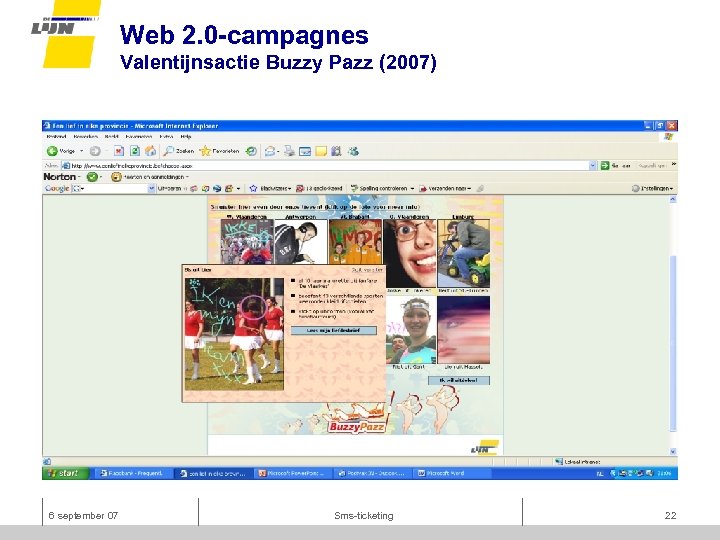Click the page vertical scrollbar thumb
This screenshot has width=720, height=540.
673,343
